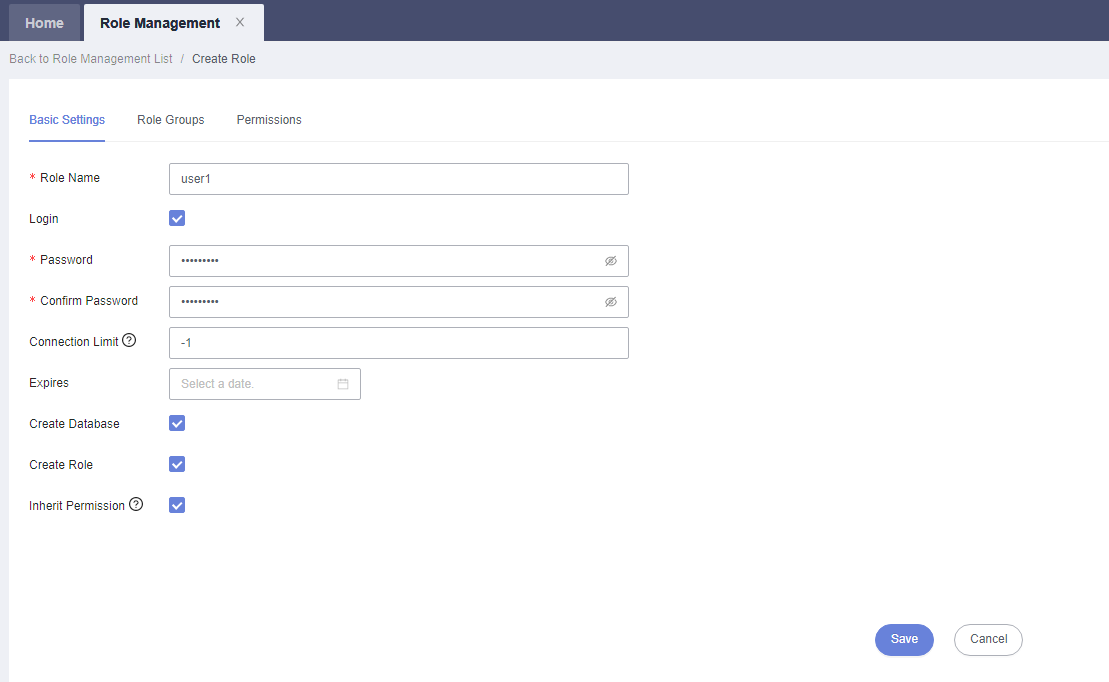1109x682 pixels.
Task: Open the Basic Settings tab
Action: (67, 120)
